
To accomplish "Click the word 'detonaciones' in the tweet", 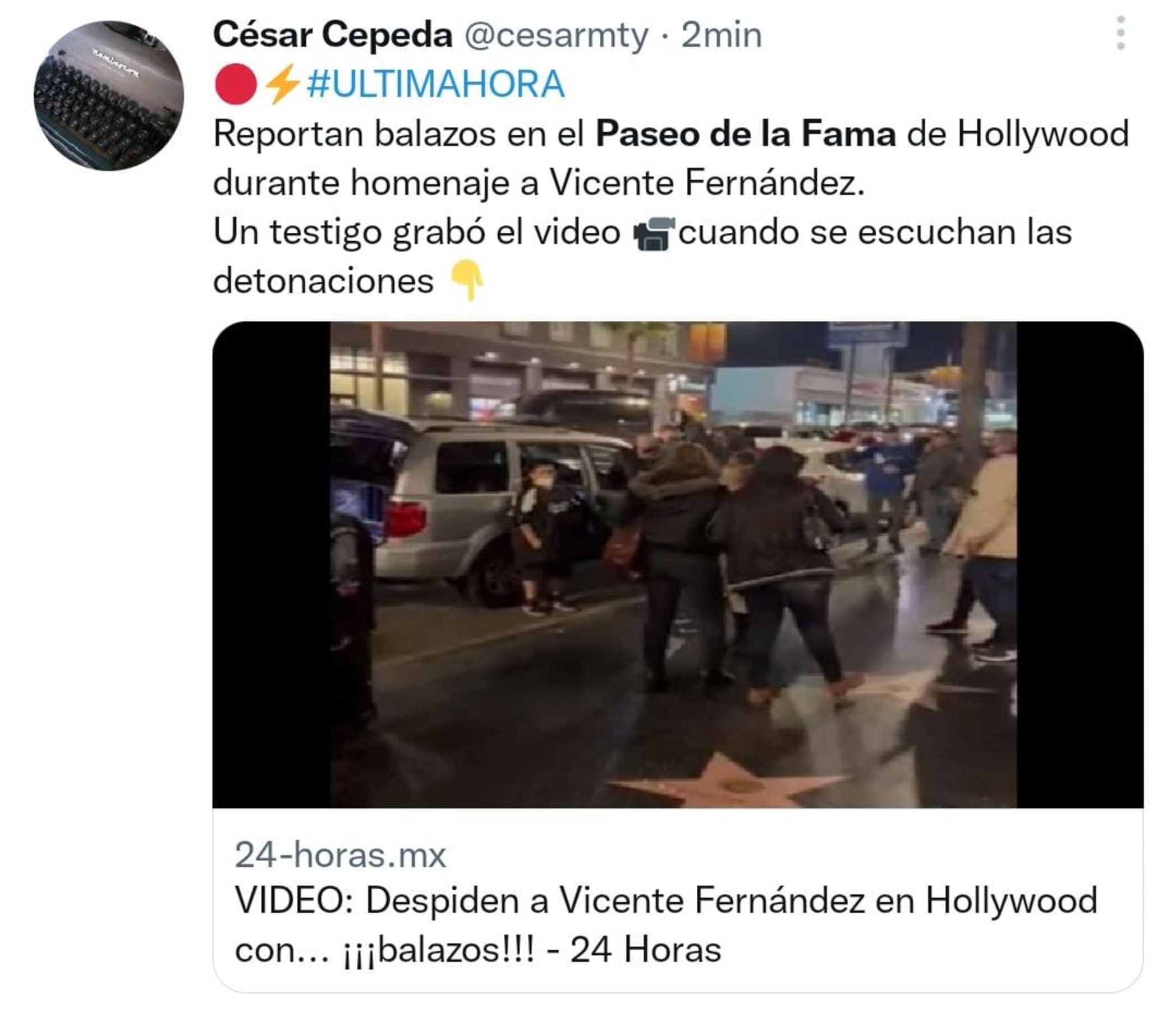I will tap(324, 282).
